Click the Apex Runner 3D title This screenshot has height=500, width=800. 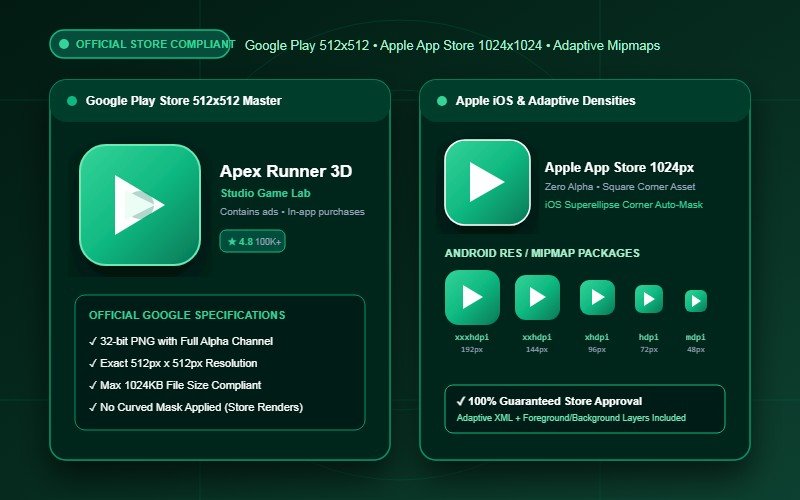[286, 171]
